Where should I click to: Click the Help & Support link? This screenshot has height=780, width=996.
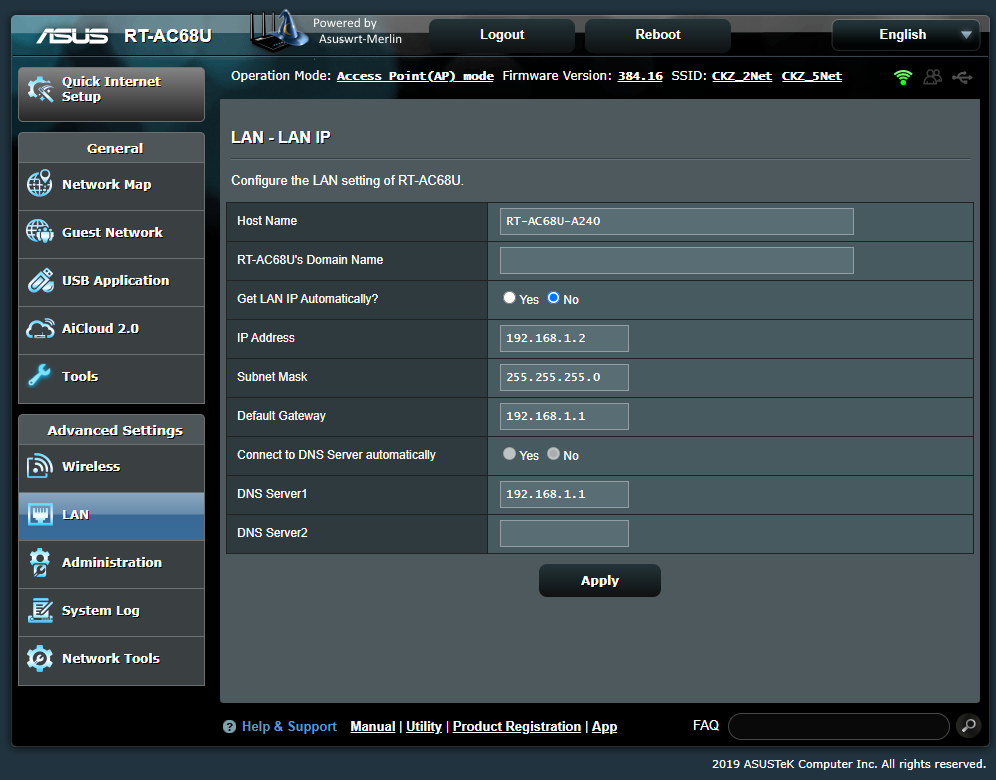(x=289, y=727)
